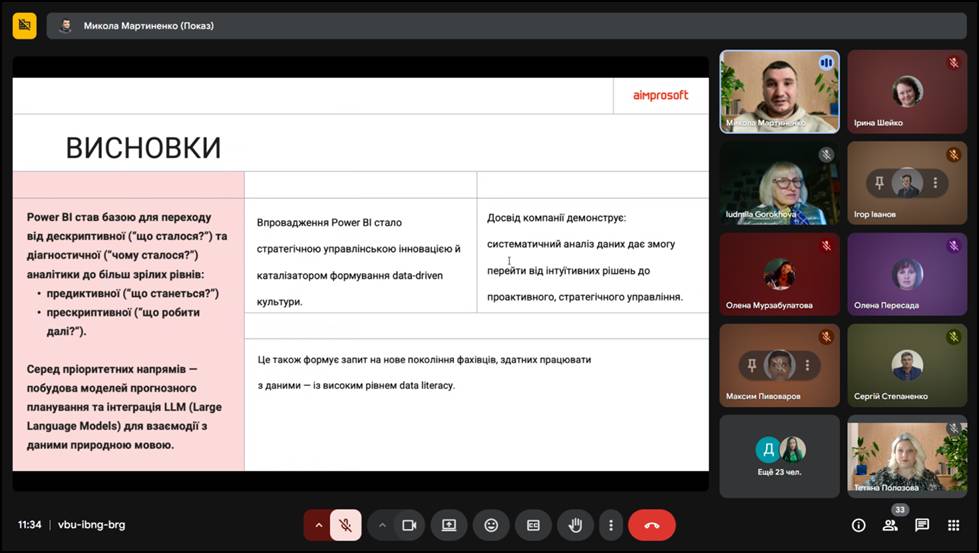Click the 'Ещё 23 чел.' participants tile
979x553 pixels.
[x=779, y=456]
